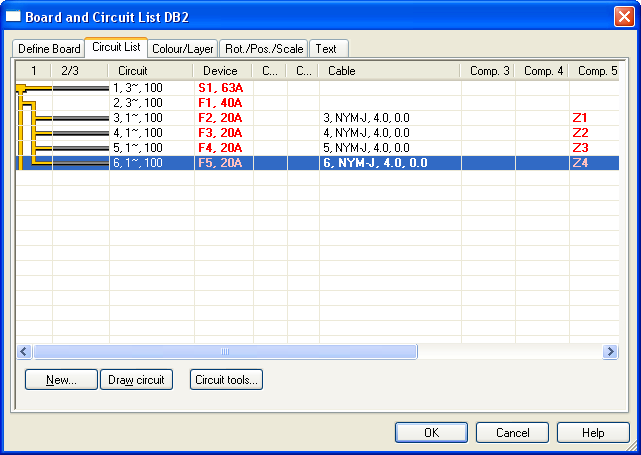Screen dimensions: 641x455
Task: Click the Draw circuit button
Action: point(136,380)
